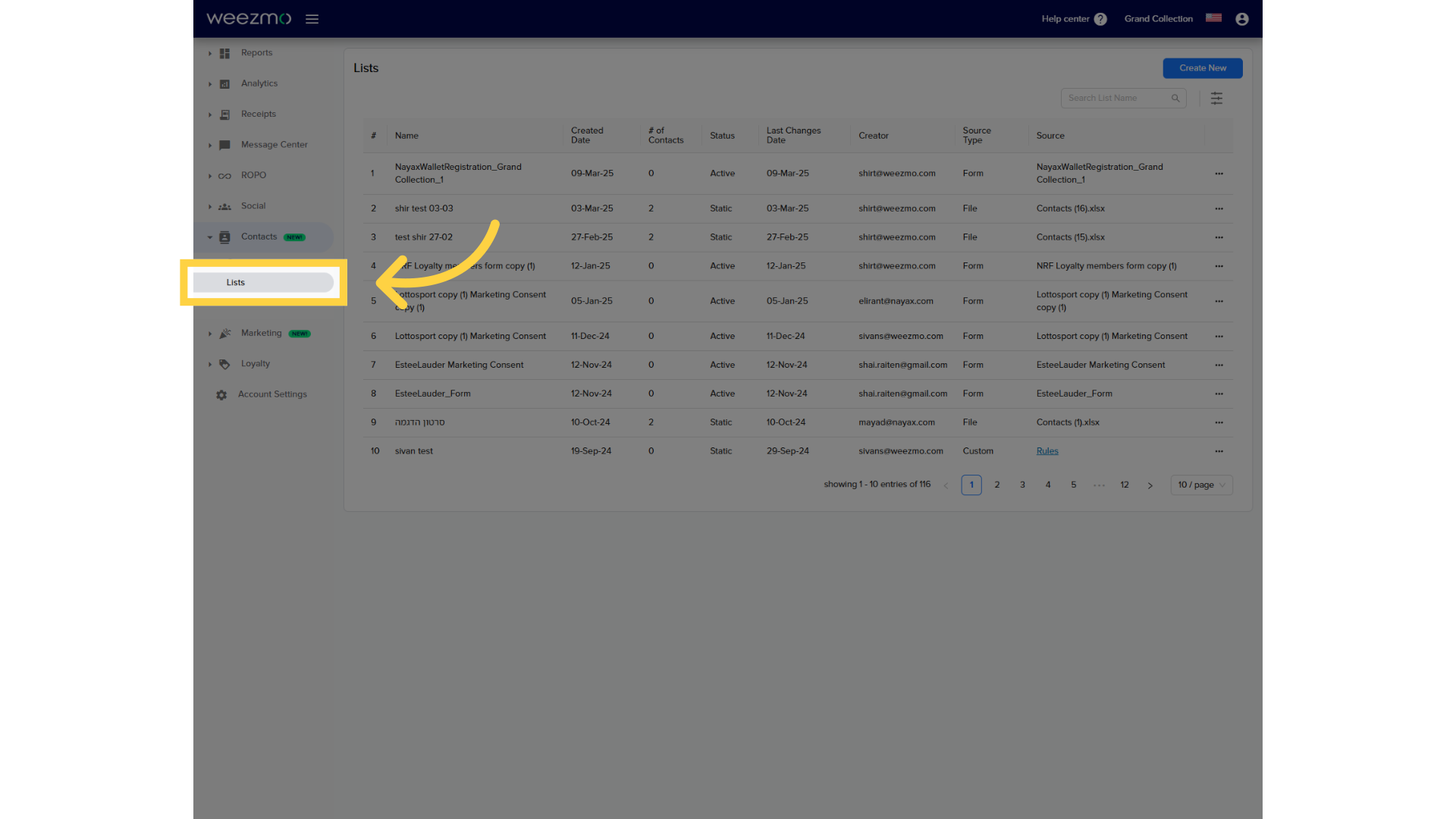Click the Contacts sidebar icon

[x=224, y=237]
